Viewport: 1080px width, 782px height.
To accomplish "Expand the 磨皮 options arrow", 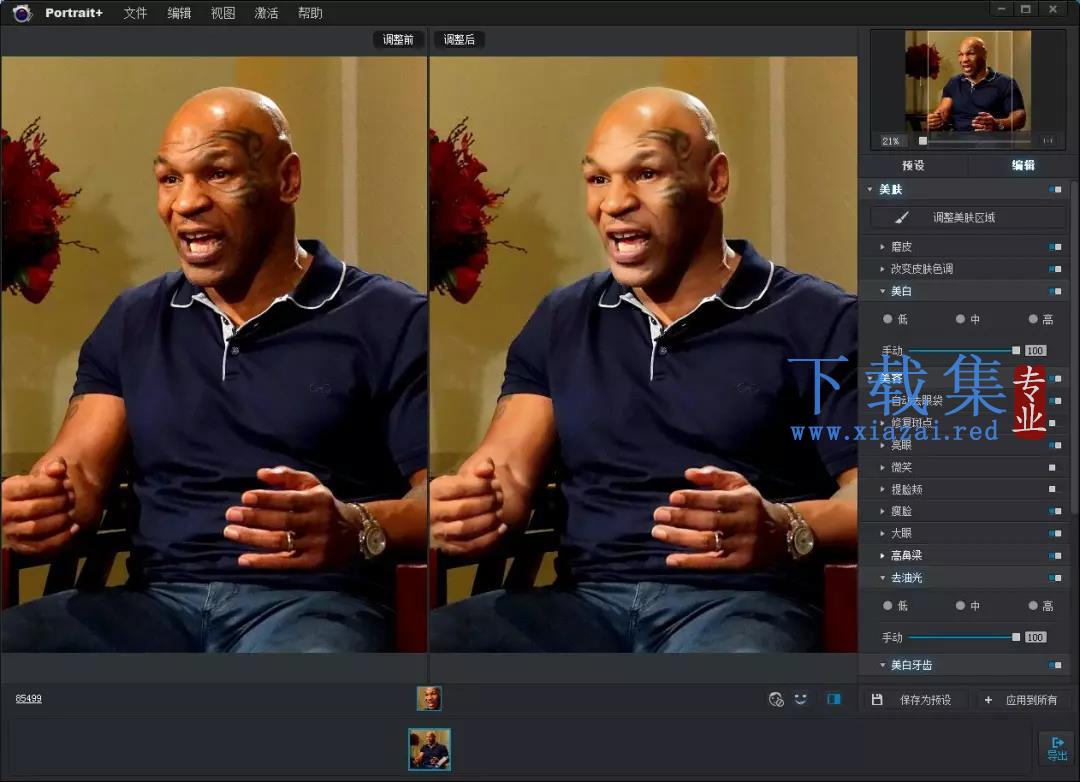I will 882,247.
